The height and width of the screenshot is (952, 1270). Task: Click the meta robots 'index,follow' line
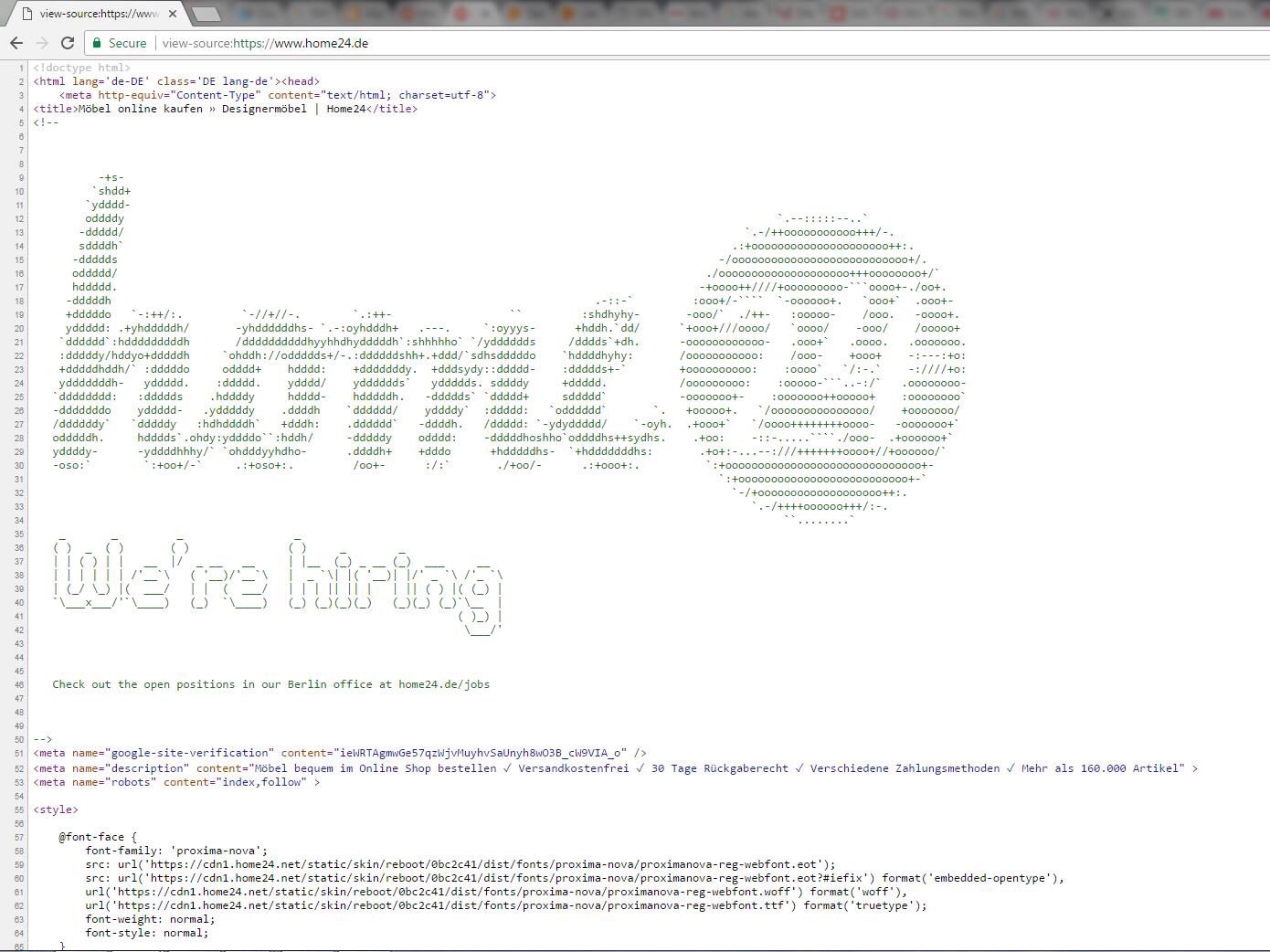coord(176,782)
